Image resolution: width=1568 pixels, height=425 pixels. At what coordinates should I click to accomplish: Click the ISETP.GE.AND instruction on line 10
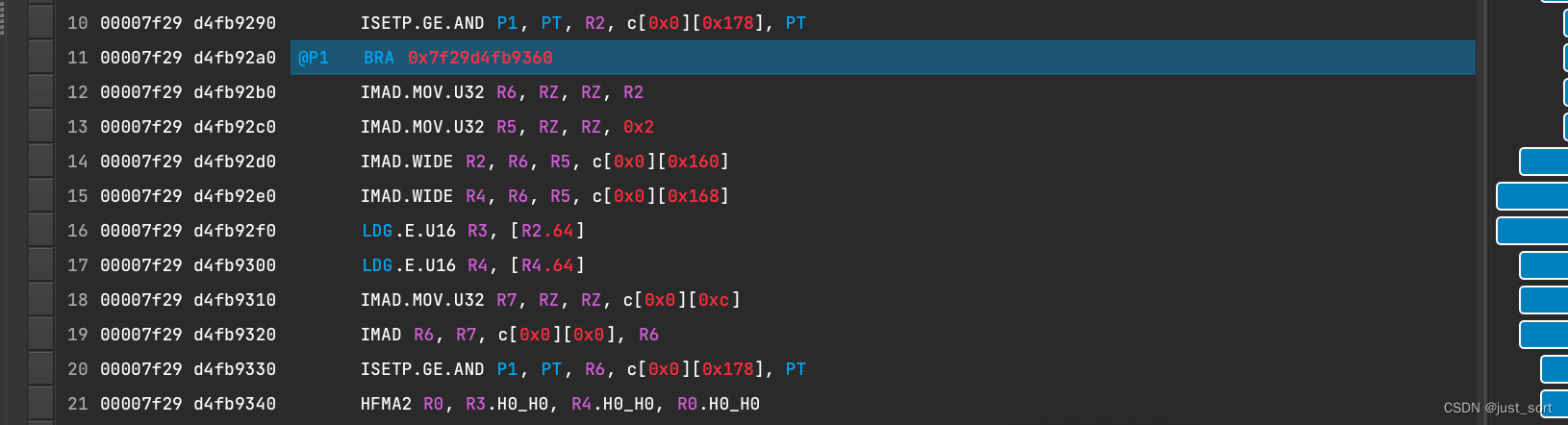(583, 23)
